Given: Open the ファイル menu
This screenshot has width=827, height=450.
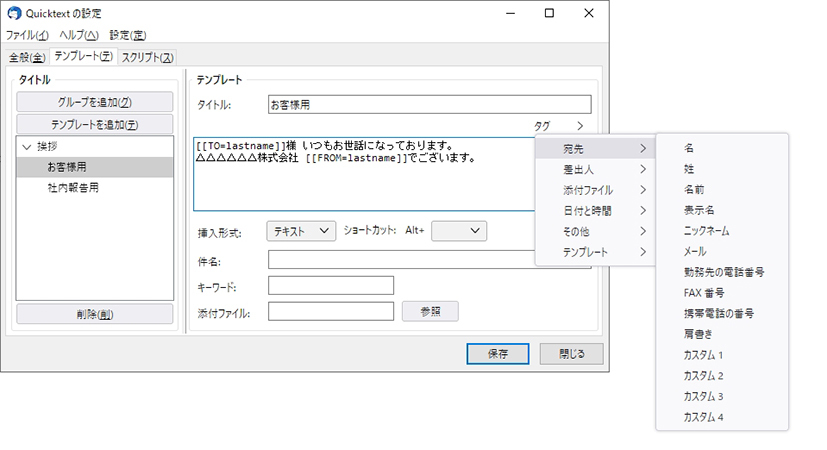Looking at the screenshot, I should pyautogui.click(x=27, y=35).
